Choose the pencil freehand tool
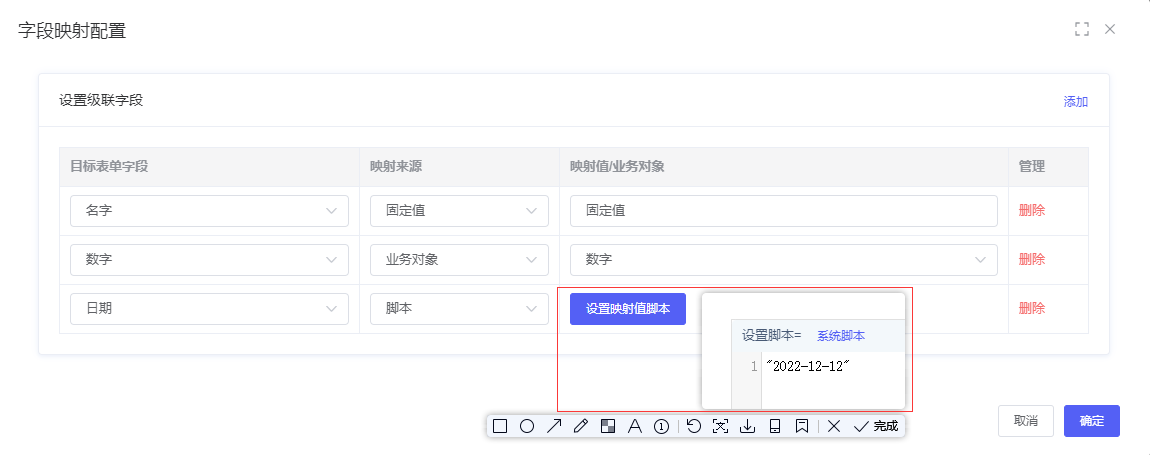Screen dimensions: 1150x455 click(581, 426)
